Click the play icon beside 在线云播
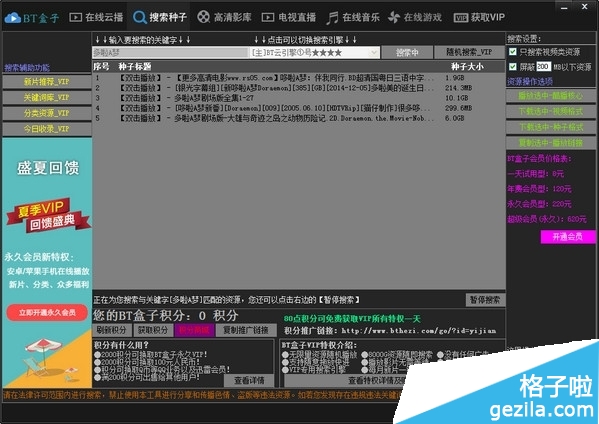Image resolution: width=599 pixels, height=424 pixels. [75, 17]
